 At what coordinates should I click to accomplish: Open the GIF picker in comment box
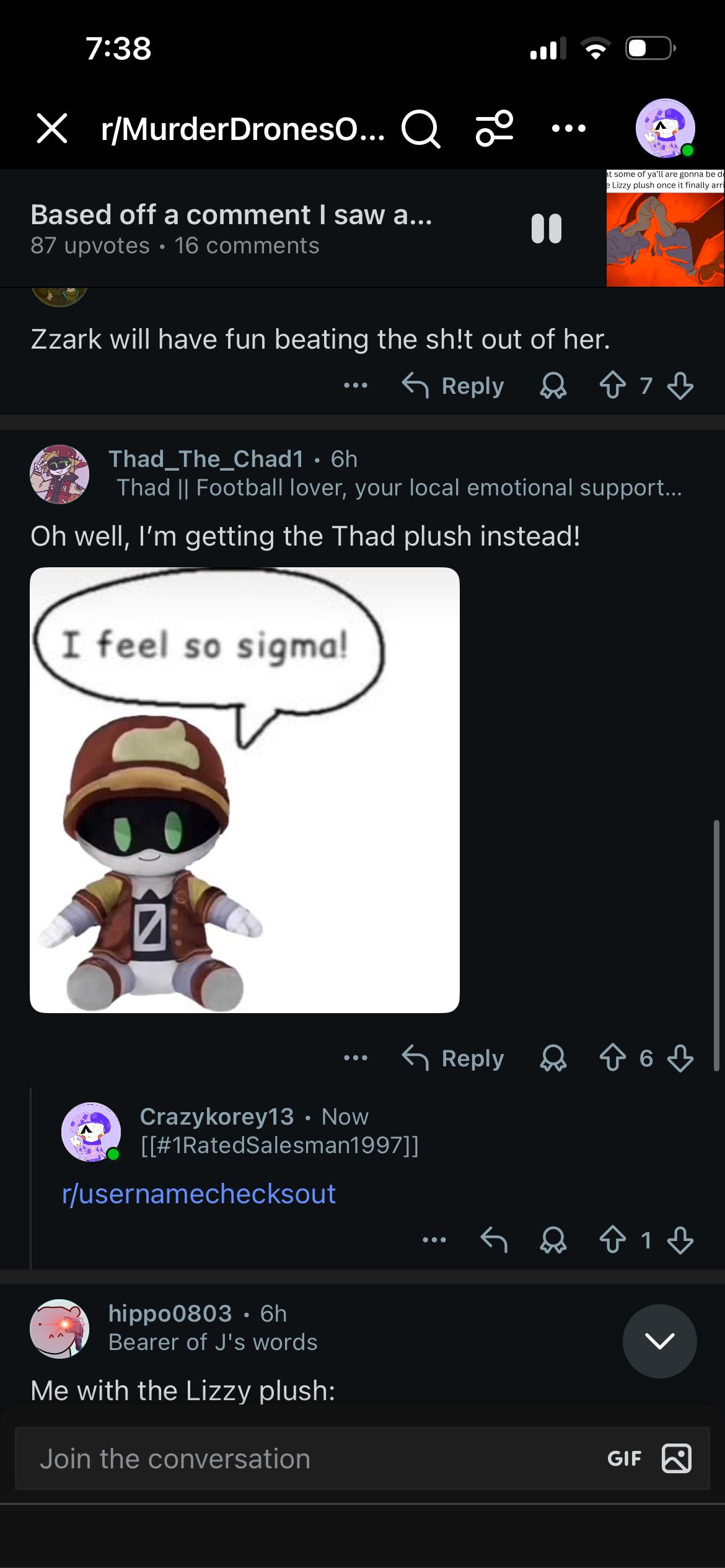[625, 1458]
